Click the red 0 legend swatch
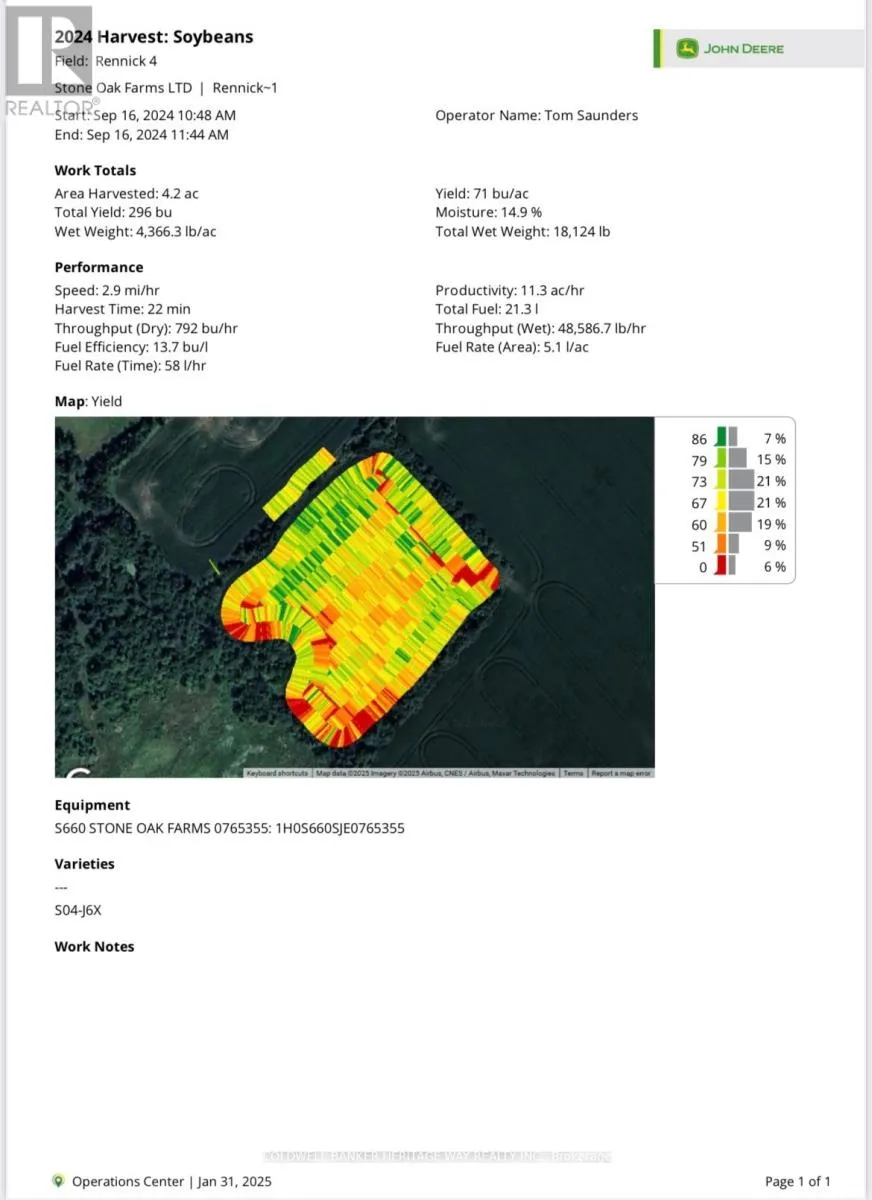This screenshot has width=872, height=1200. (x=721, y=567)
